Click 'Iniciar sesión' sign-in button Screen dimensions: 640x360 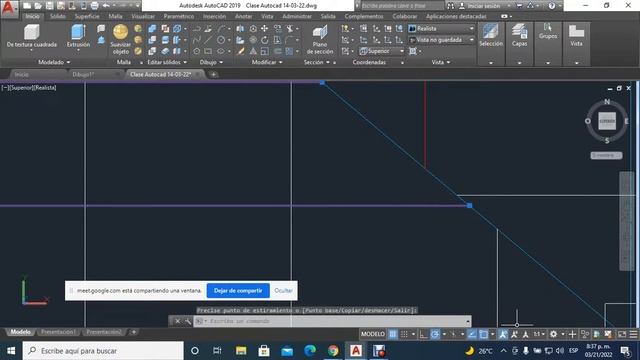483,6
